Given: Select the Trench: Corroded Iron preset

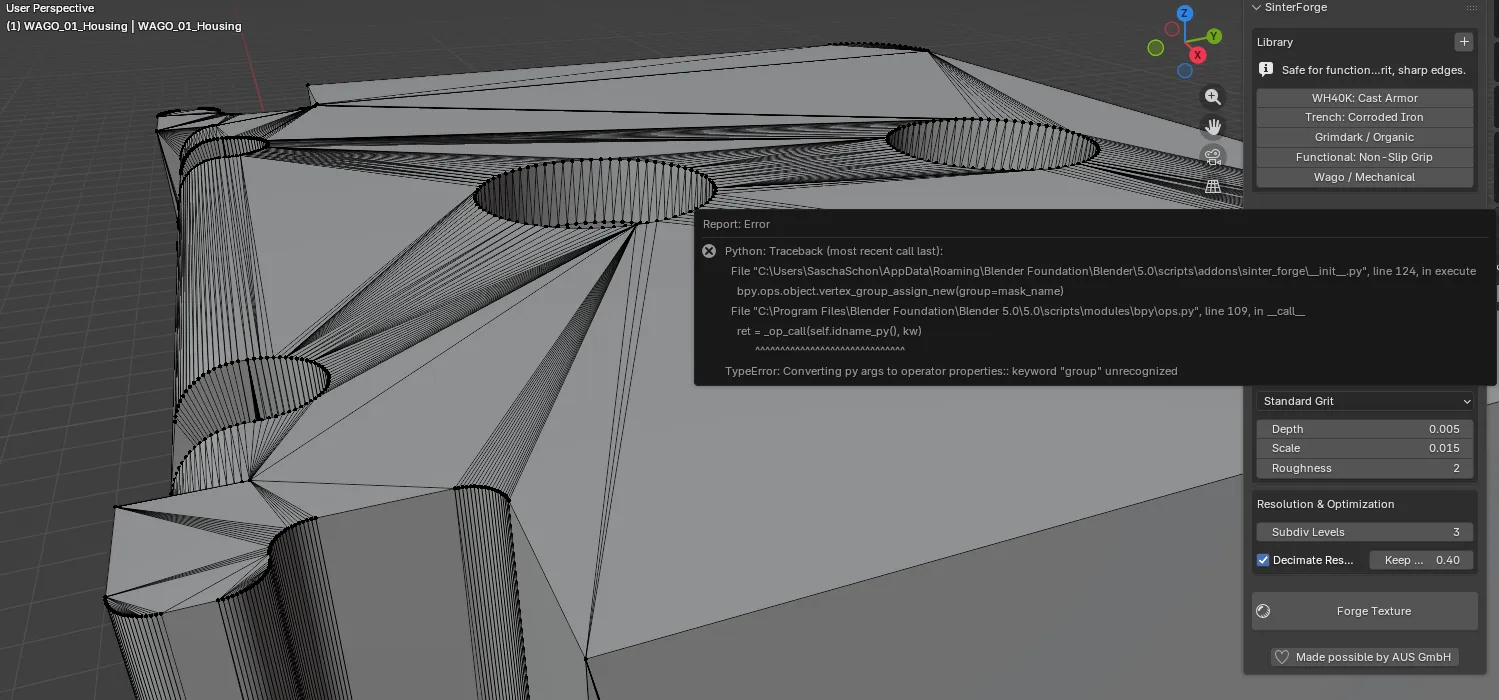Looking at the screenshot, I should coord(1364,118).
